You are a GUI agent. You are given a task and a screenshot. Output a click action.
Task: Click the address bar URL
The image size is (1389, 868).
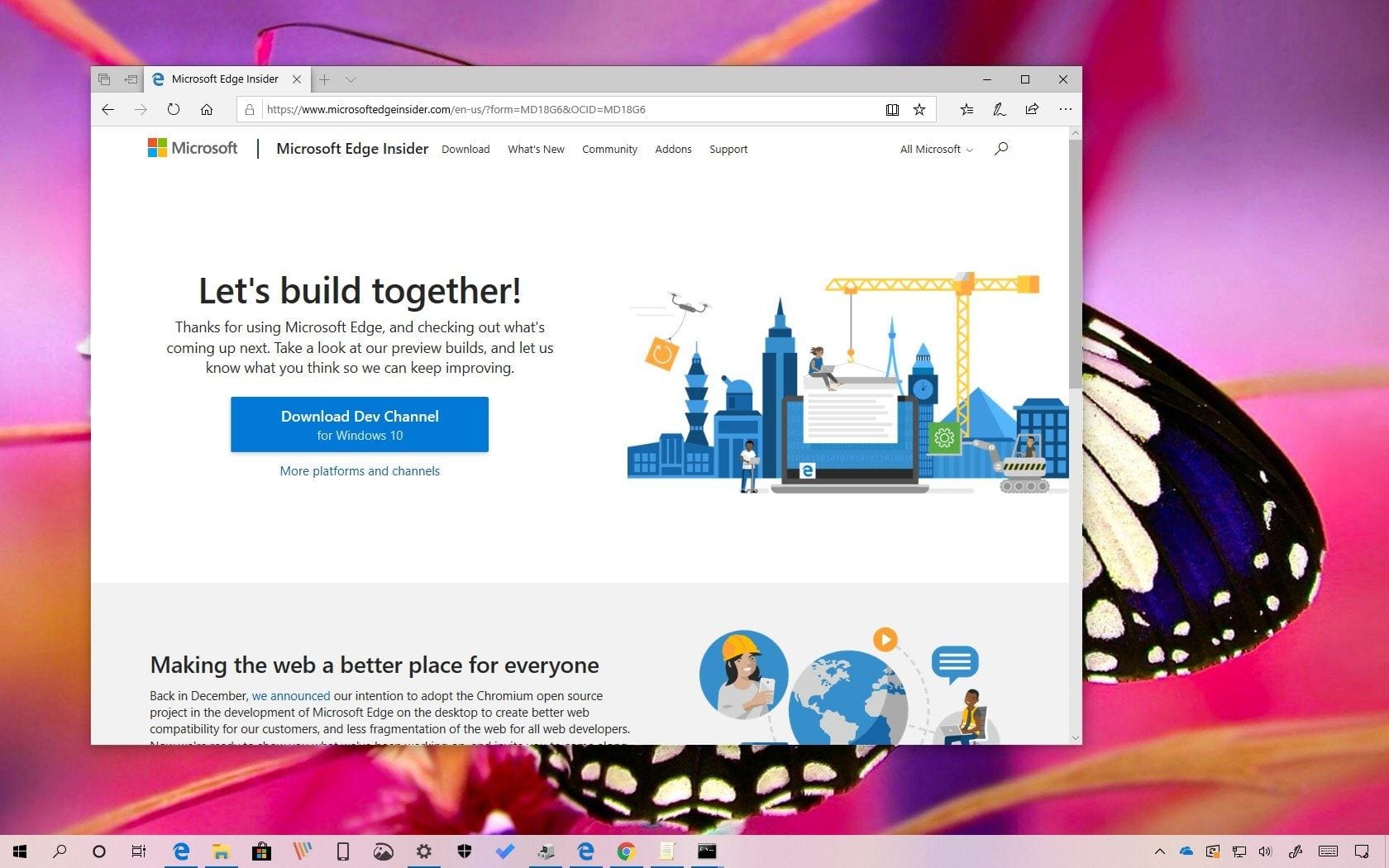[456, 109]
